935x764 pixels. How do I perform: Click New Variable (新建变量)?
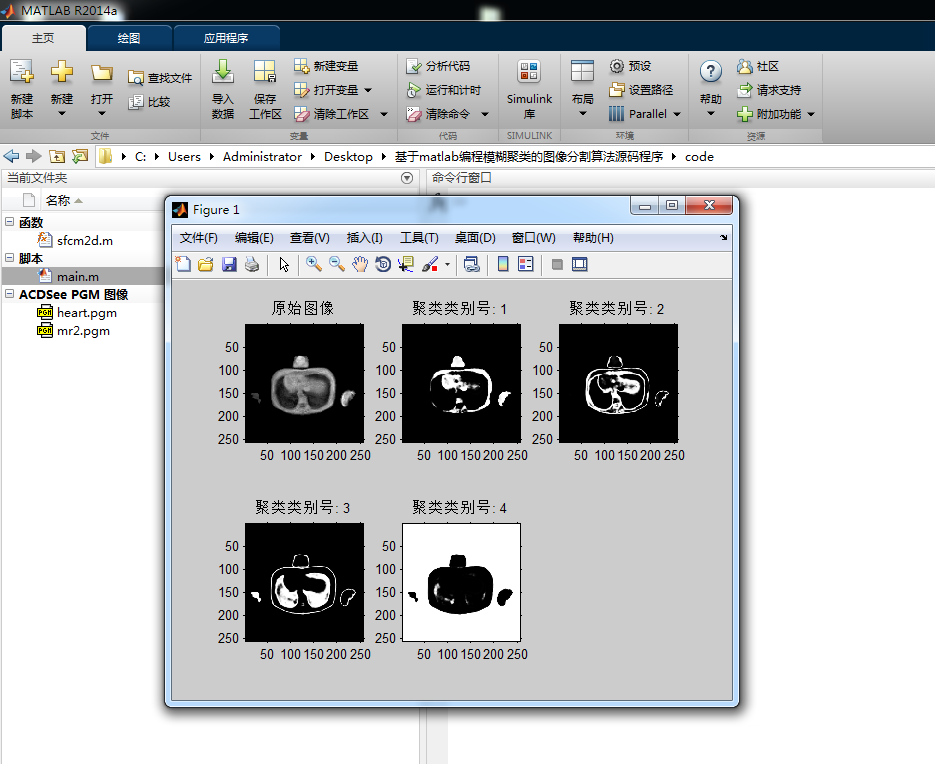tap(326, 66)
